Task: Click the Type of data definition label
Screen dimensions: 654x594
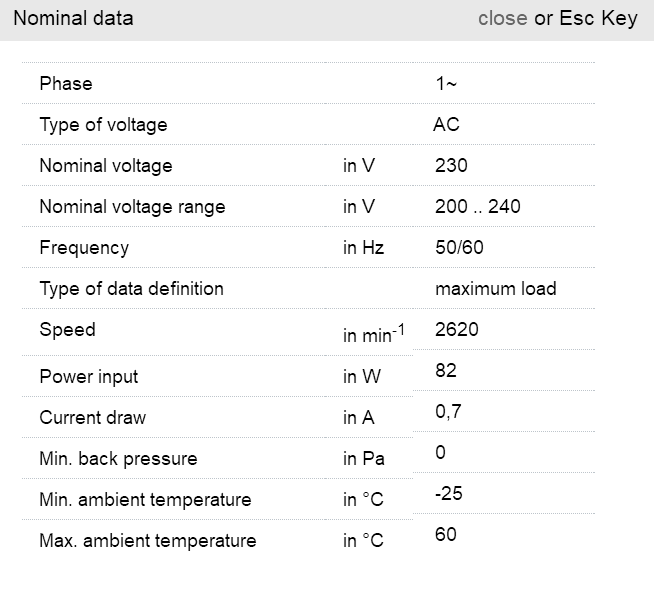Action: 131,289
